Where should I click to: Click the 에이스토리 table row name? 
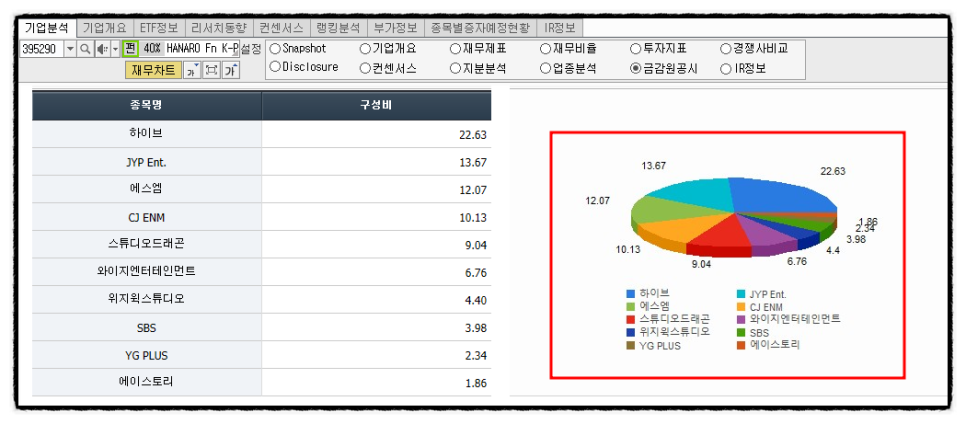click(147, 382)
